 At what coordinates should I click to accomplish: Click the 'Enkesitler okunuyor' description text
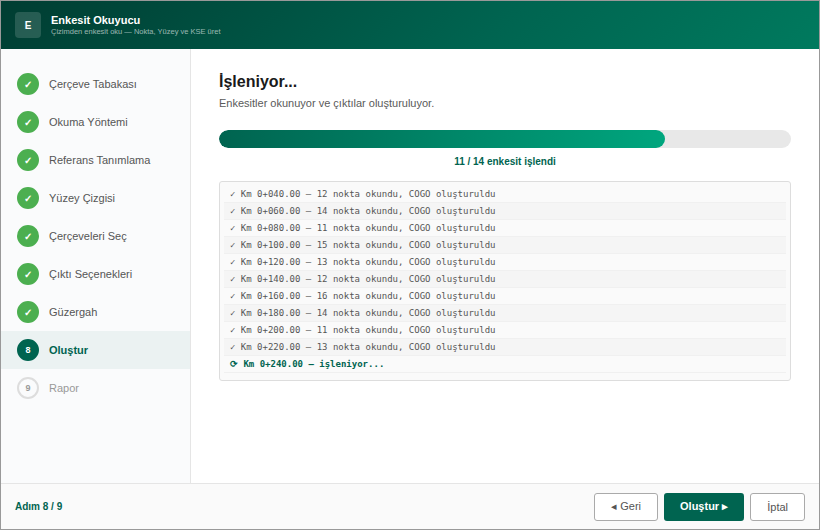(326, 104)
